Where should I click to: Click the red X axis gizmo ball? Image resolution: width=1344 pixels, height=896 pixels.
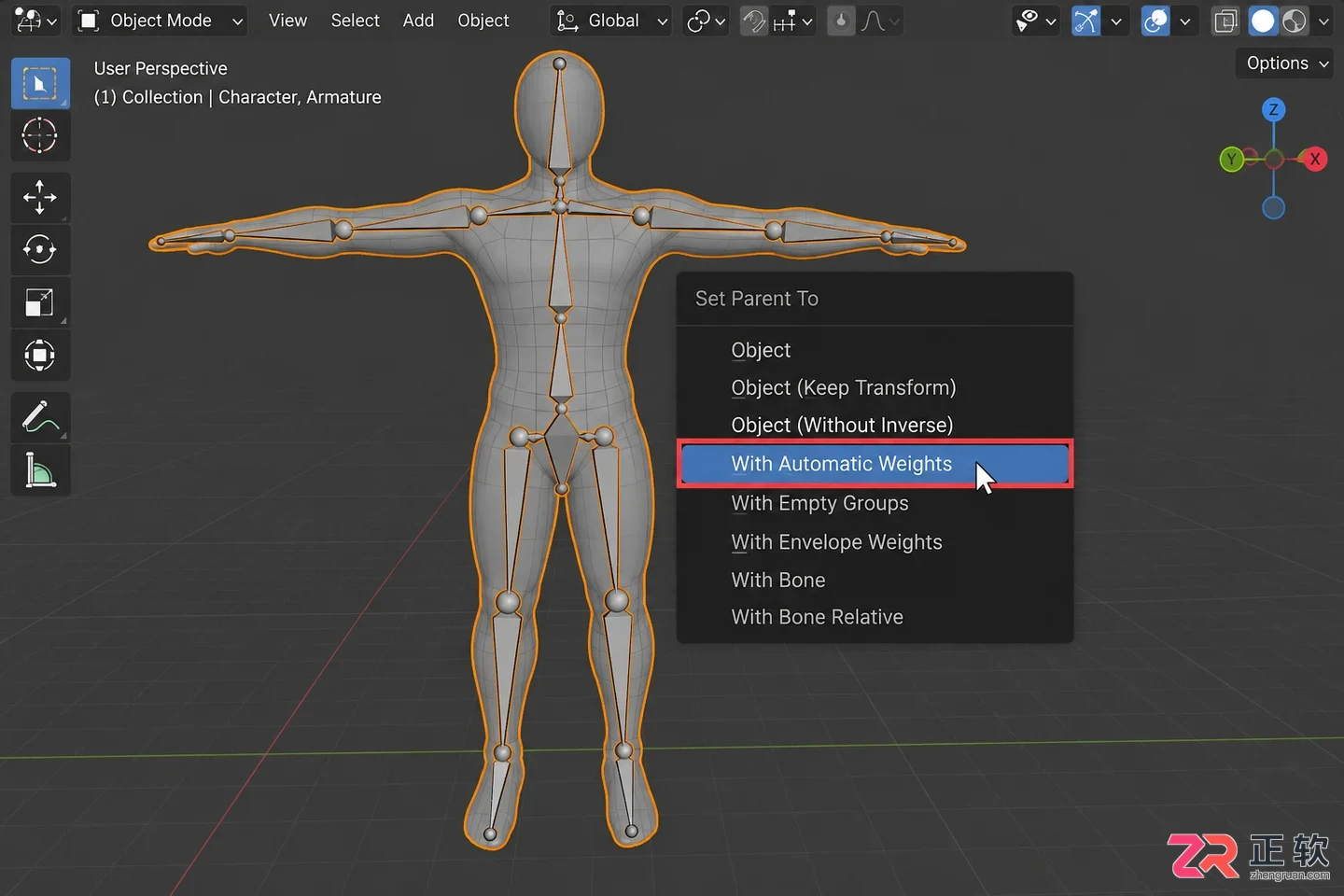[x=1314, y=159]
